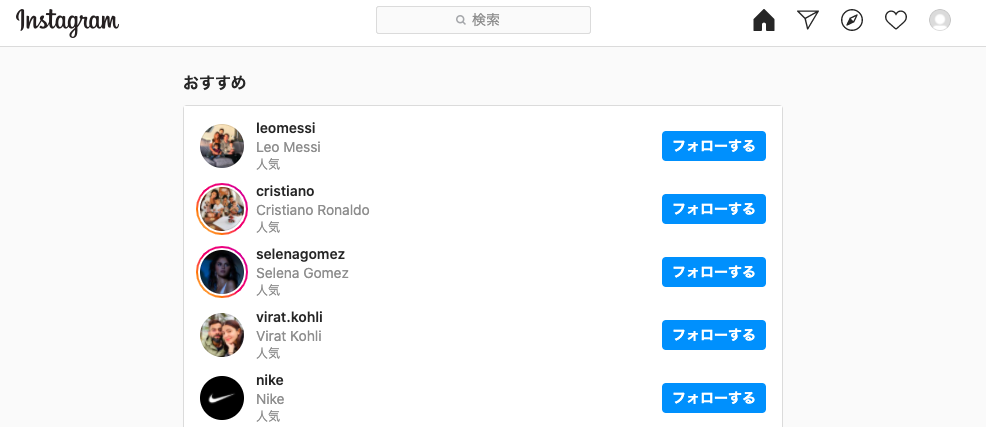This screenshot has height=427, width=986.
Task: Open the nike username link
Action: tap(270, 380)
